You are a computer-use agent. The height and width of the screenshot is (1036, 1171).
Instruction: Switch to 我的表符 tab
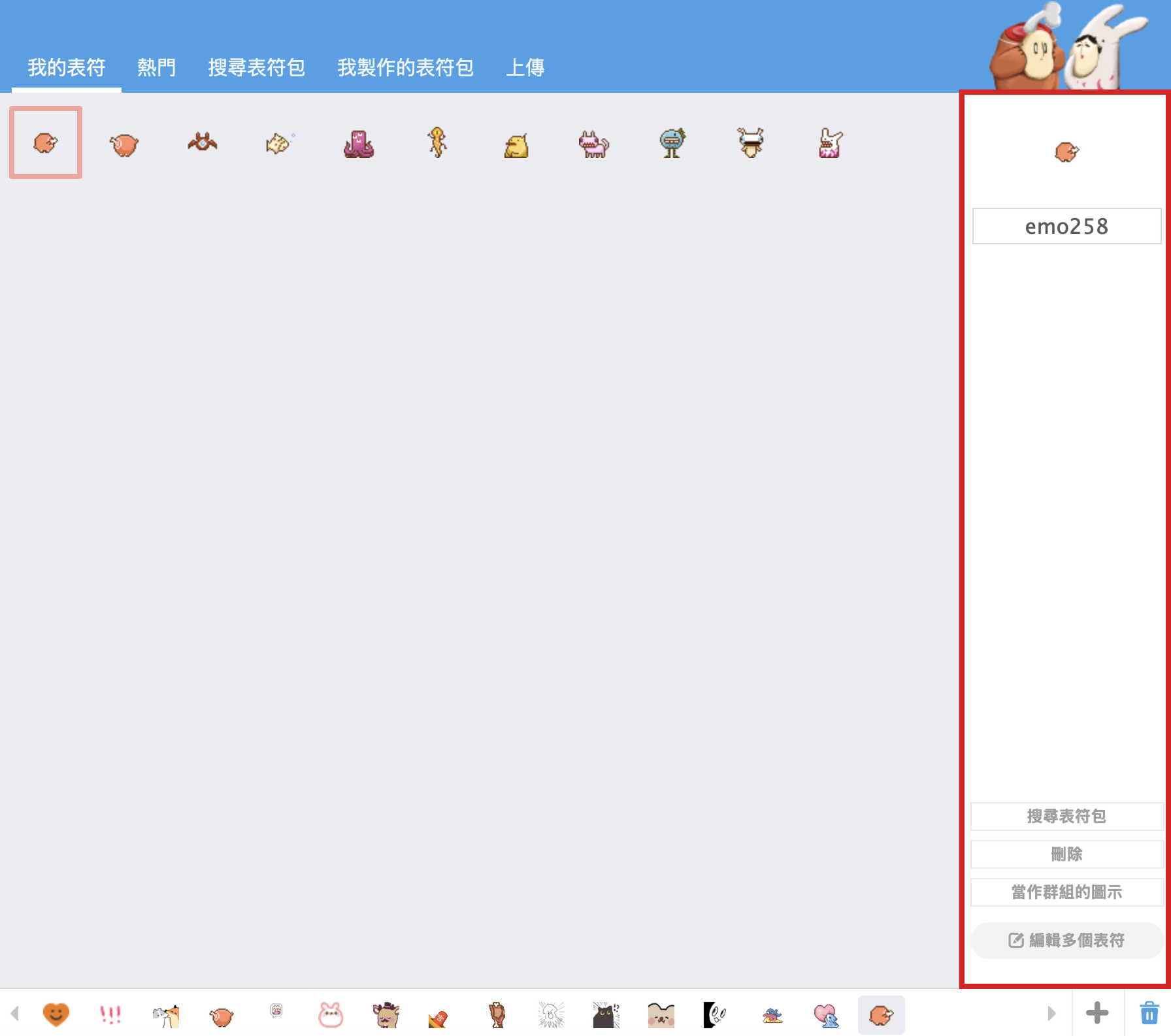click(x=66, y=67)
